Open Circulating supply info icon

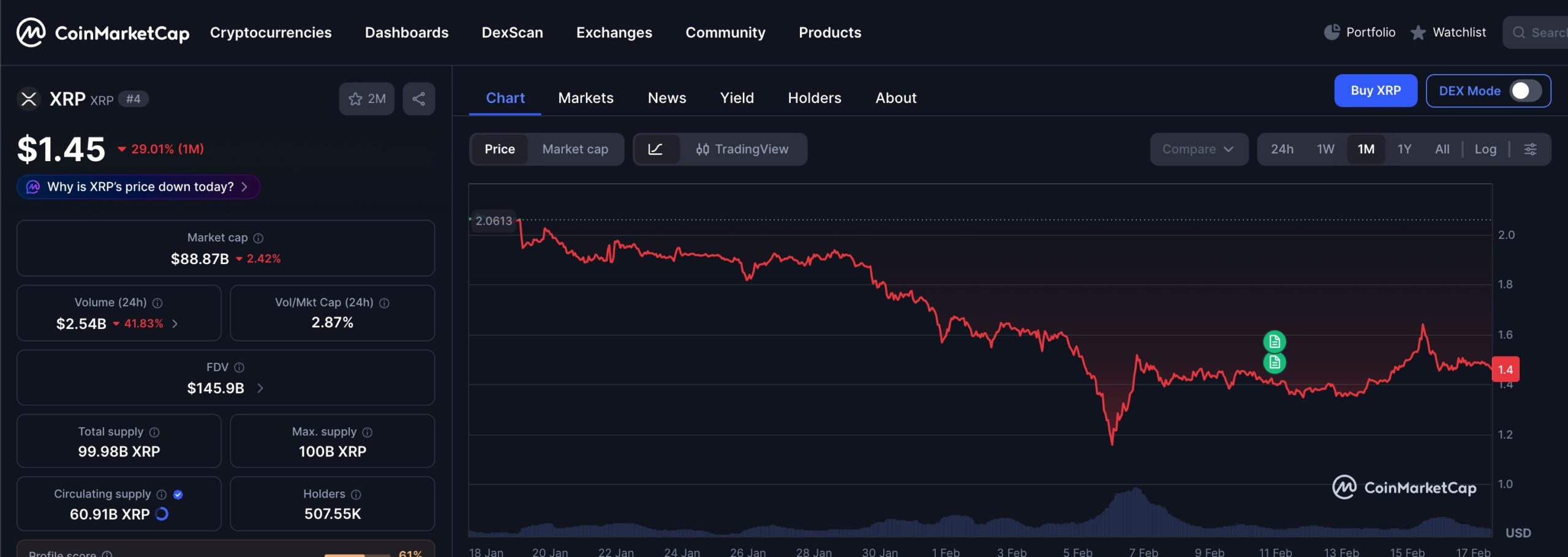point(162,494)
